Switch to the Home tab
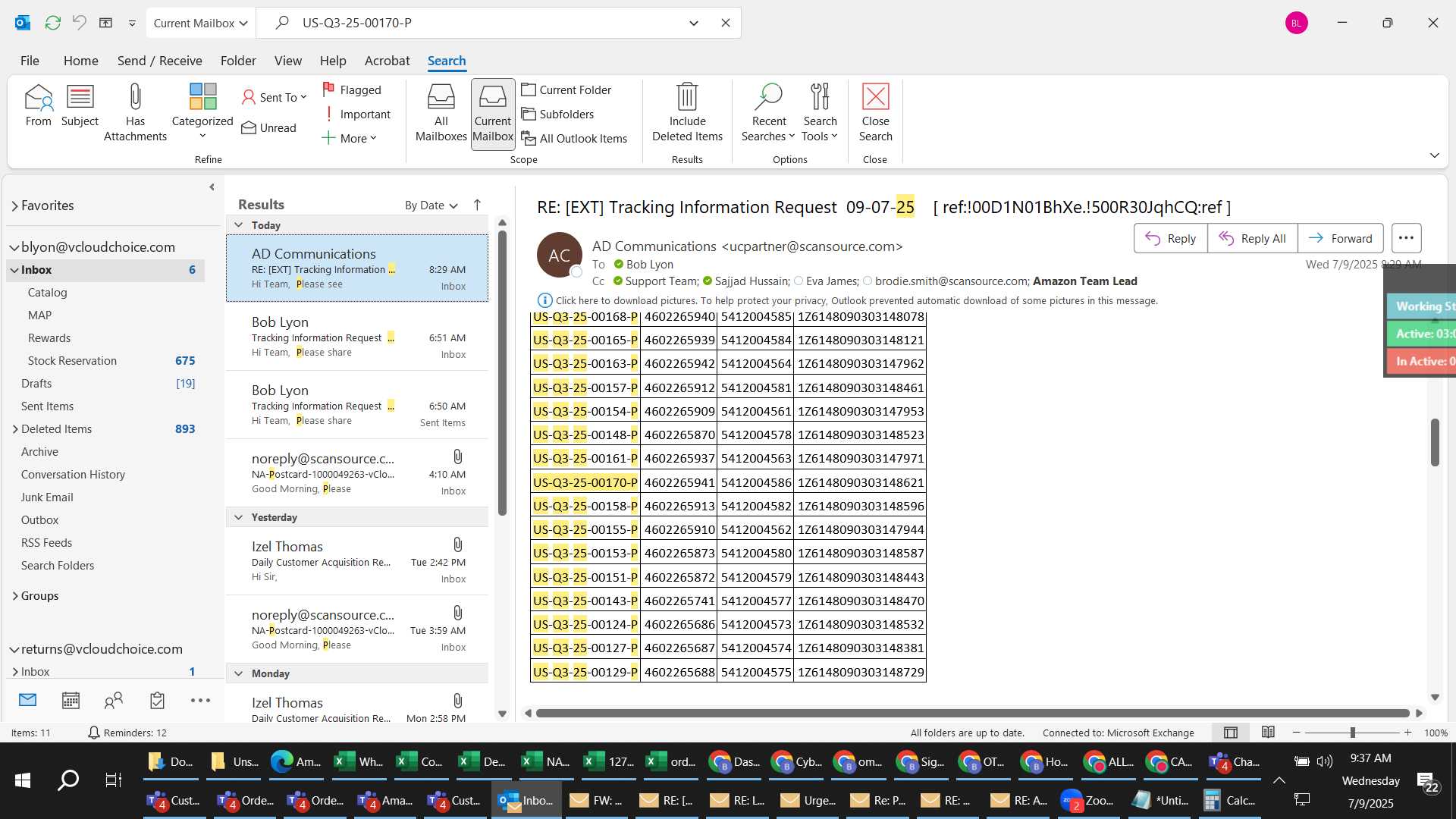This screenshot has height=819, width=1456. click(80, 61)
